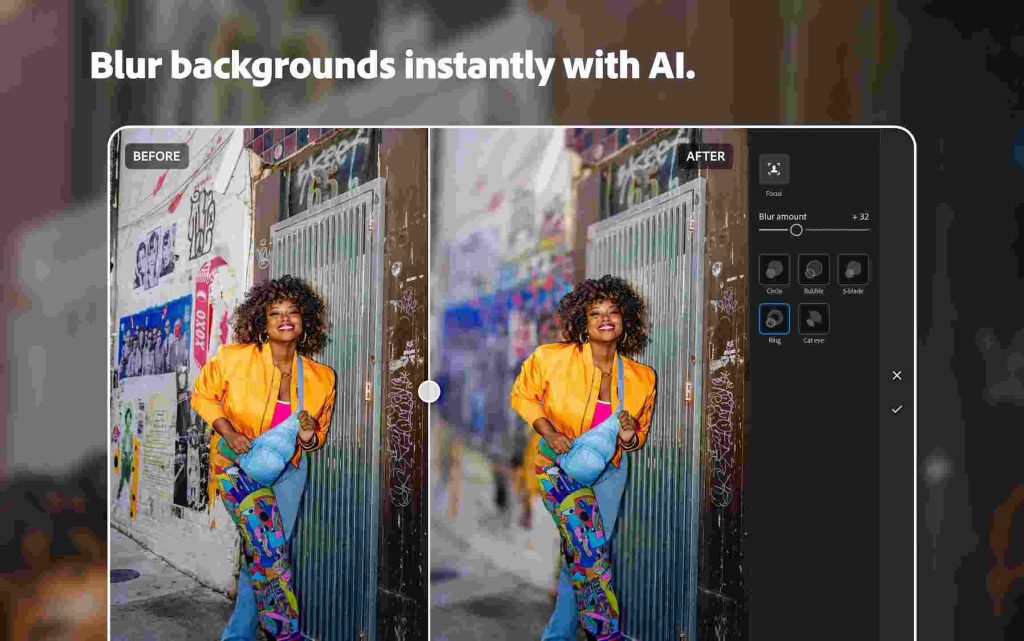Select the Focus subject icon
The width and height of the screenshot is (1024, 641).
pyautogui.click(x=774, y=170)
